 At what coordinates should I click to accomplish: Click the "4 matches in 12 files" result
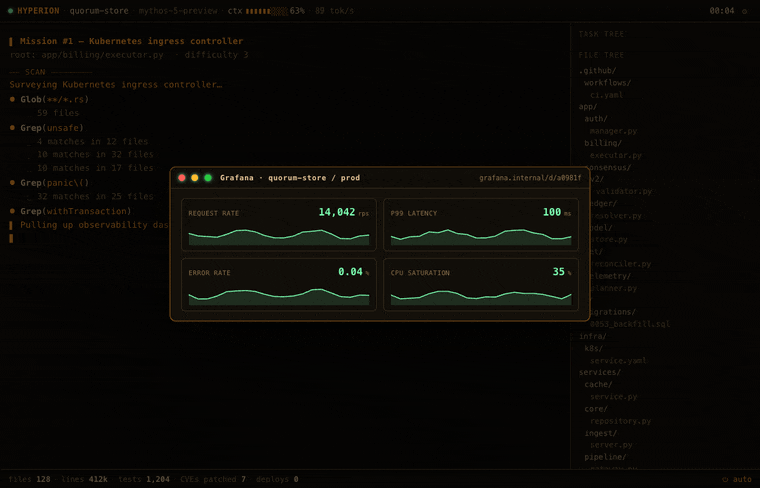click(x=93, y=142)
